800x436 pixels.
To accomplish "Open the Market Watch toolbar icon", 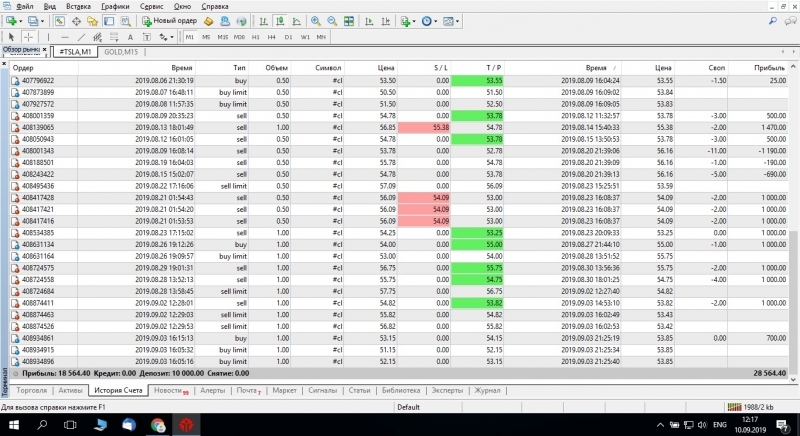I will tap(60, 20).
